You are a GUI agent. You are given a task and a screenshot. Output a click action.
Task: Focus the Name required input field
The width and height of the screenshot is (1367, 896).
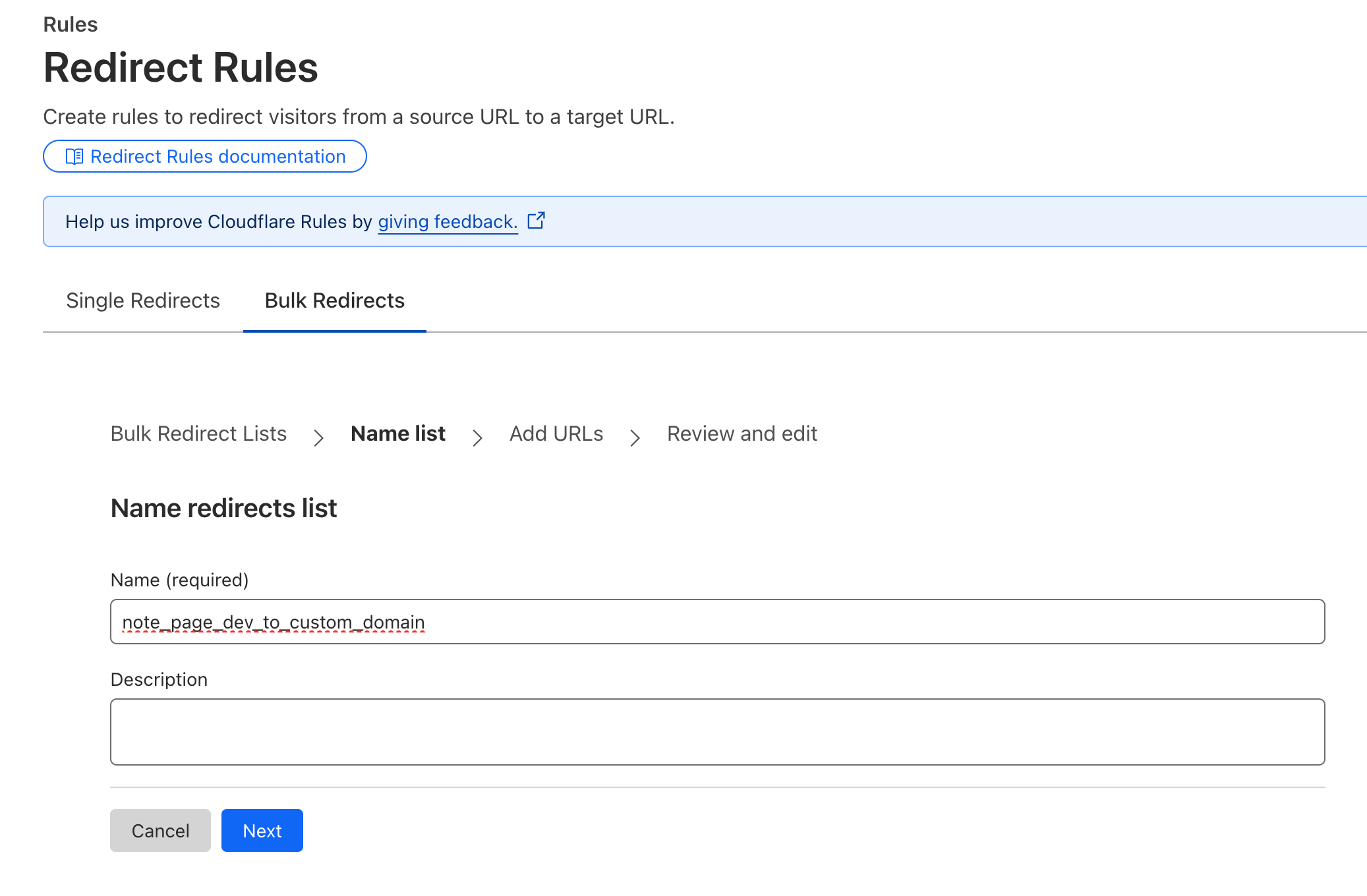(x=717, y=621)
